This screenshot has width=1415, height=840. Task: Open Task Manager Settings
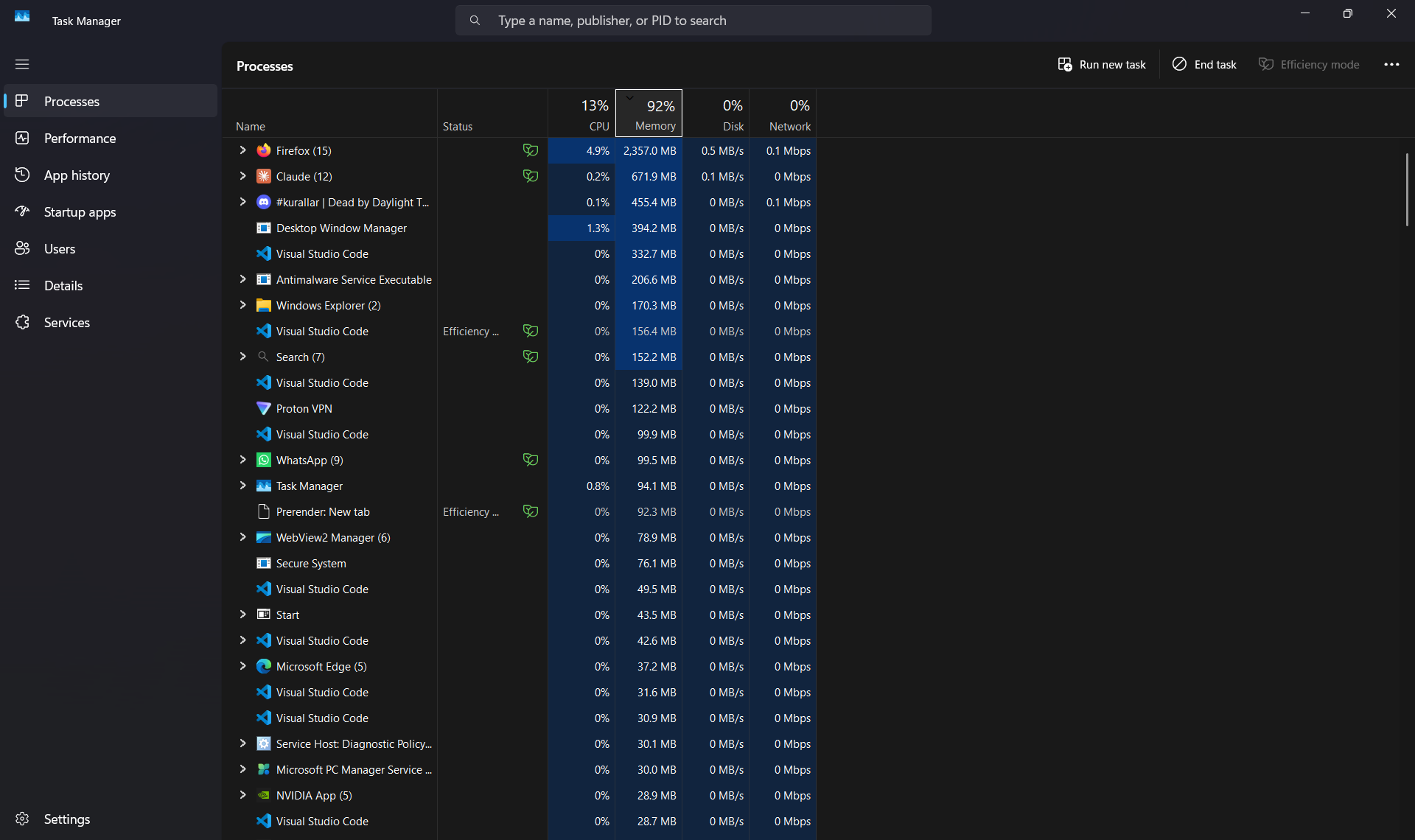(x=111, y=819)
